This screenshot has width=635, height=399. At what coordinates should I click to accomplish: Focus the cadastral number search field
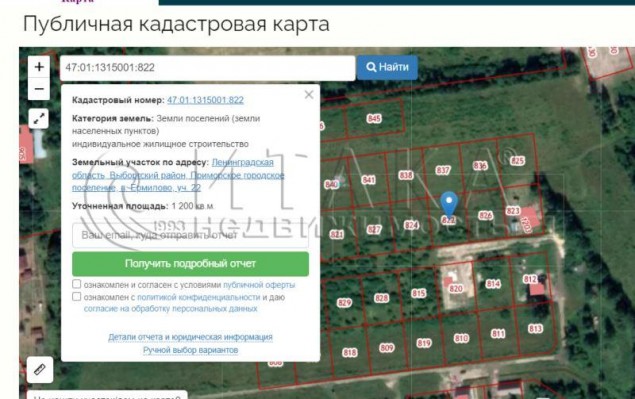(x=208, y=68)
